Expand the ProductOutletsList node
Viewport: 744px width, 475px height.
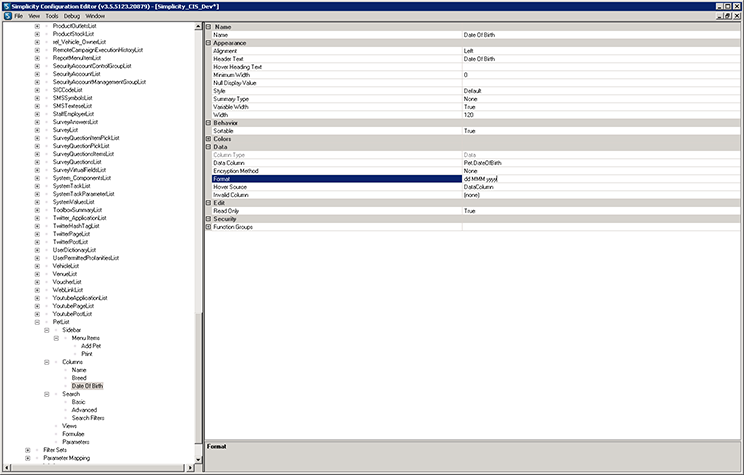(x=37, y=26)
